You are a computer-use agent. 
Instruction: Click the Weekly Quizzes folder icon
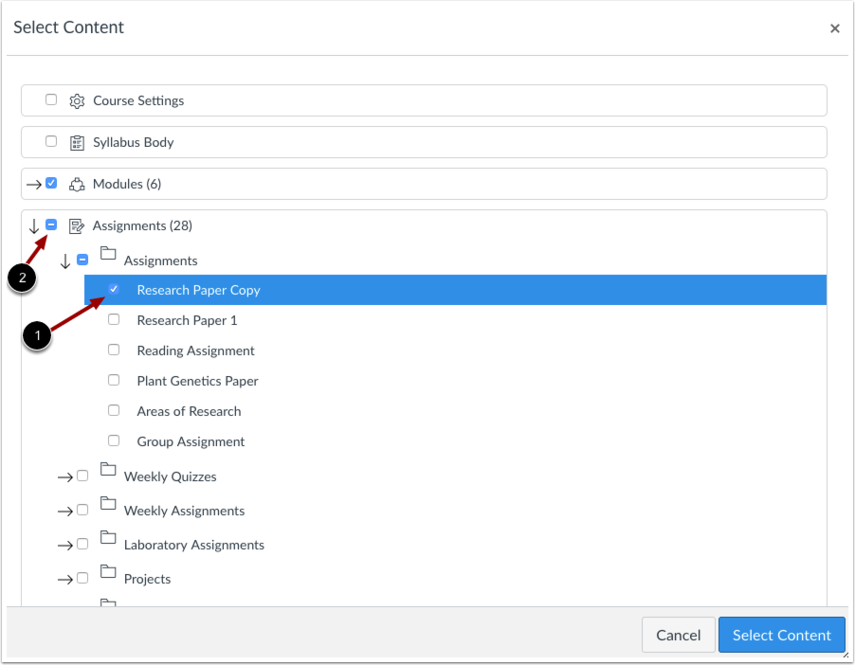click(x=108, y=469)
